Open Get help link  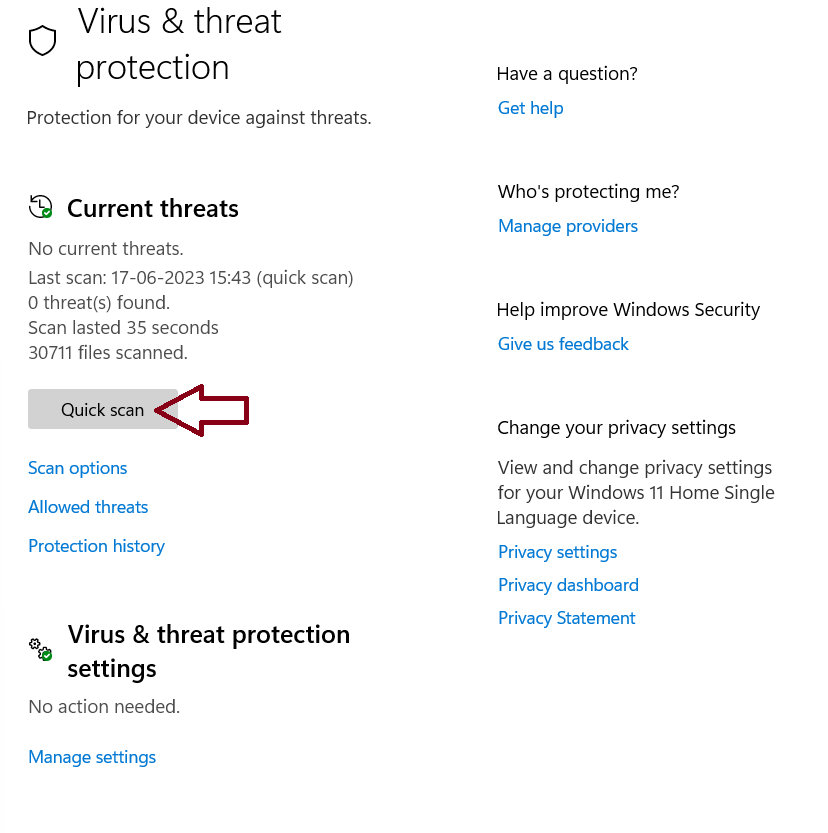coord(530,107)
